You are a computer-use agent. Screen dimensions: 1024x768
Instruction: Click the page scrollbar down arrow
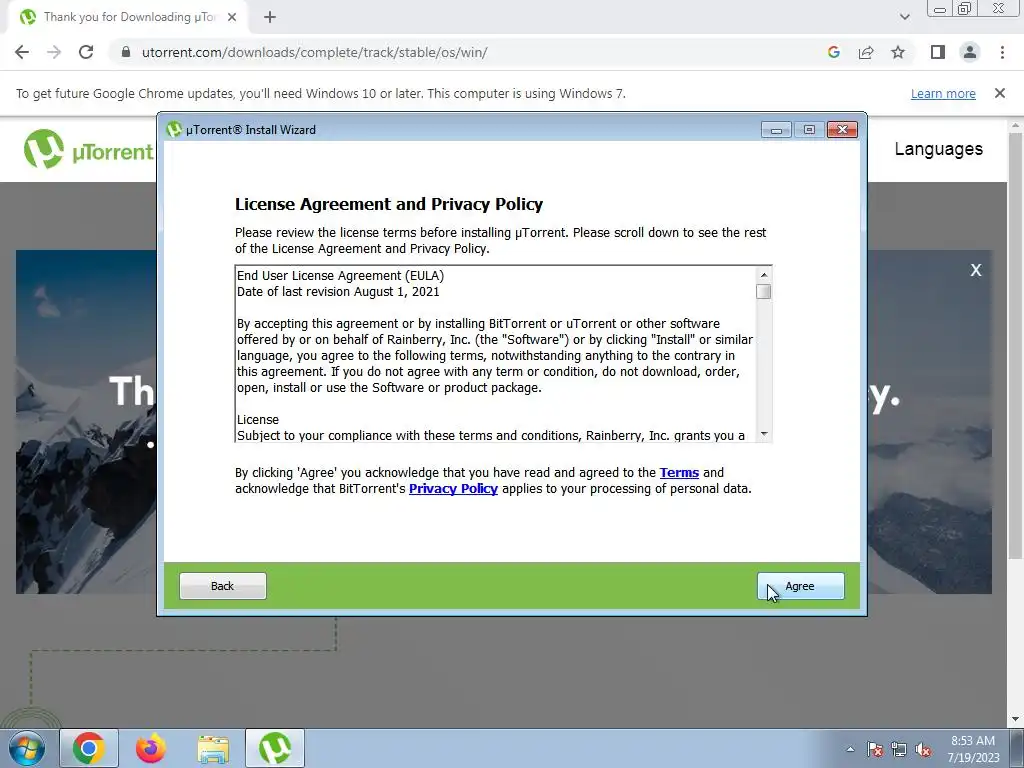pos(1016,720)
